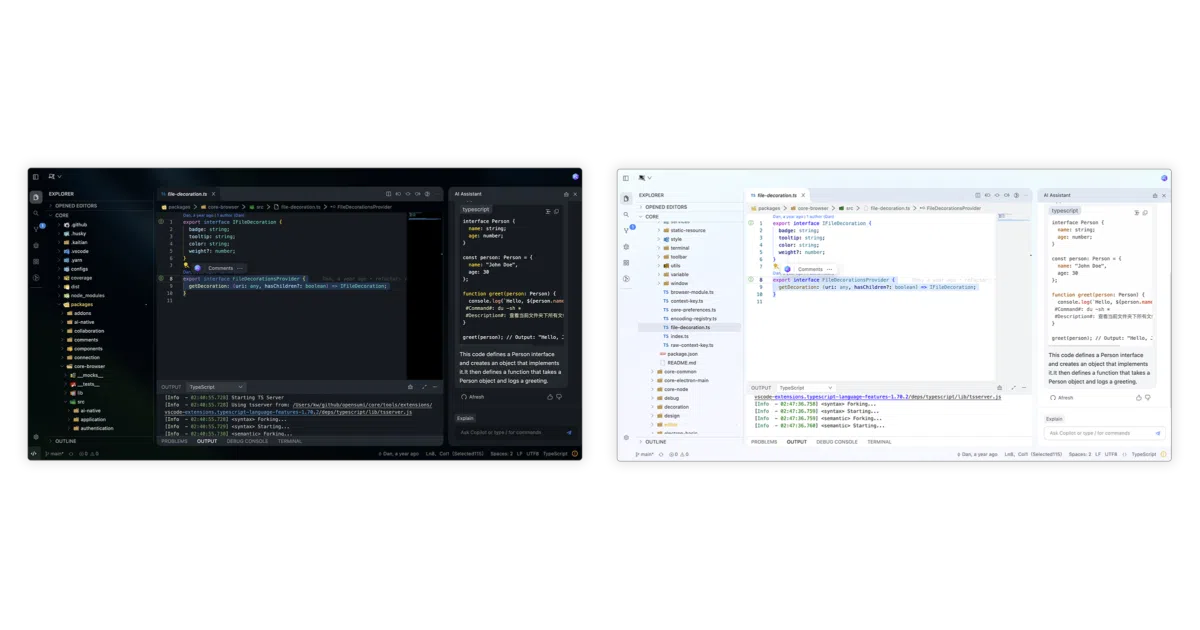This screenshot has width=1200, height=630.
Task: Toggle sidebar layout icon in dark window
Action: [35, 177]
